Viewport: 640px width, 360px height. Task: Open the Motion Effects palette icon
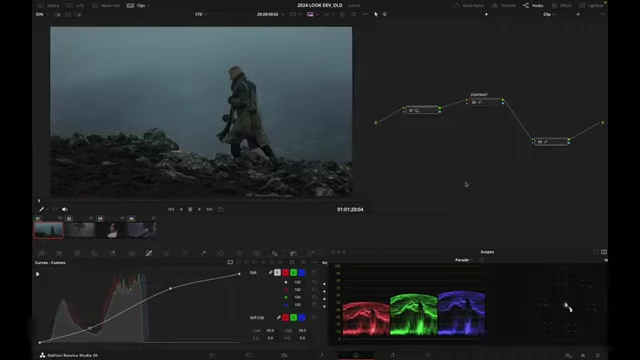[x=131, y=253]
